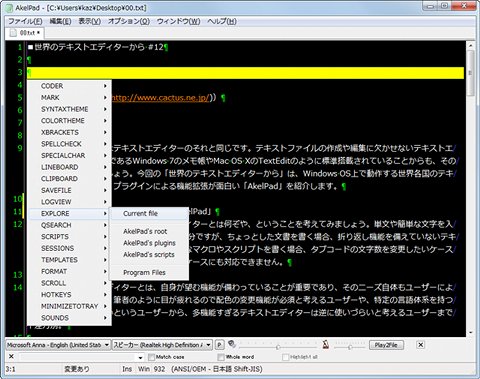
Task: Open the SOUNDS submenu
Action: 70,318
